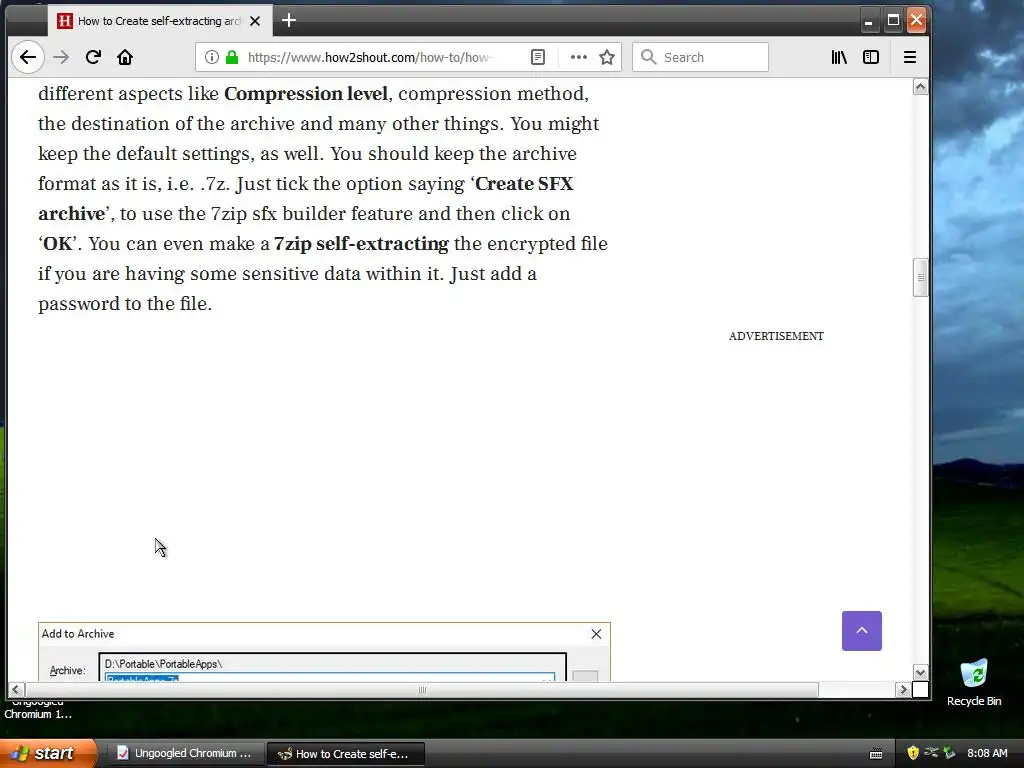Click 'Add to Archive' title text in image
Screen dimensions: 1024x768
tap(78, 634)
